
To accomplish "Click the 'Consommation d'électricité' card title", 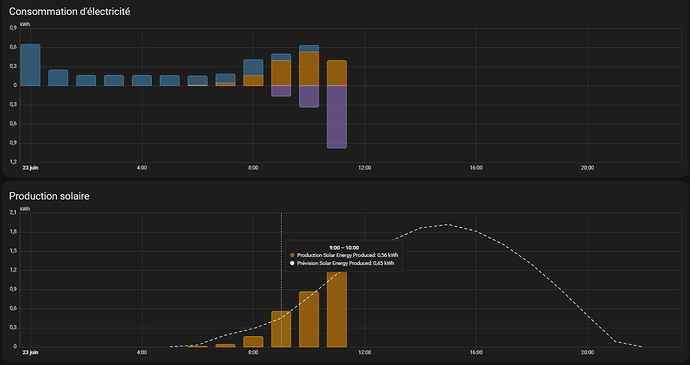I will pyautogui.click(x=70, y=12).
